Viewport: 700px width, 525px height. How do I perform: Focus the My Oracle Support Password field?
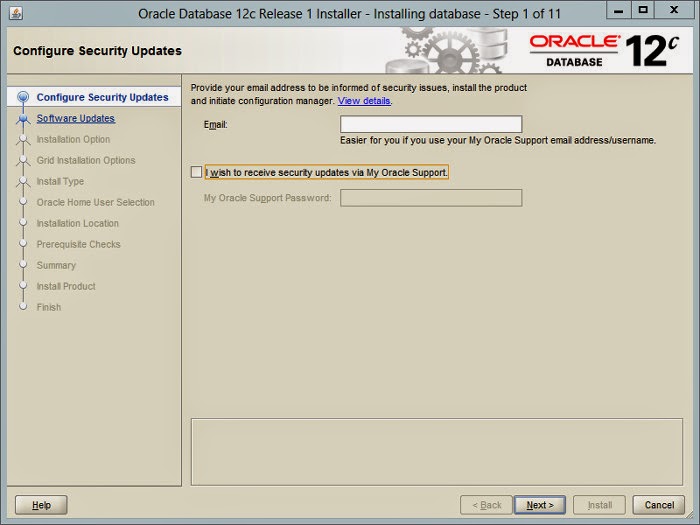431,198
